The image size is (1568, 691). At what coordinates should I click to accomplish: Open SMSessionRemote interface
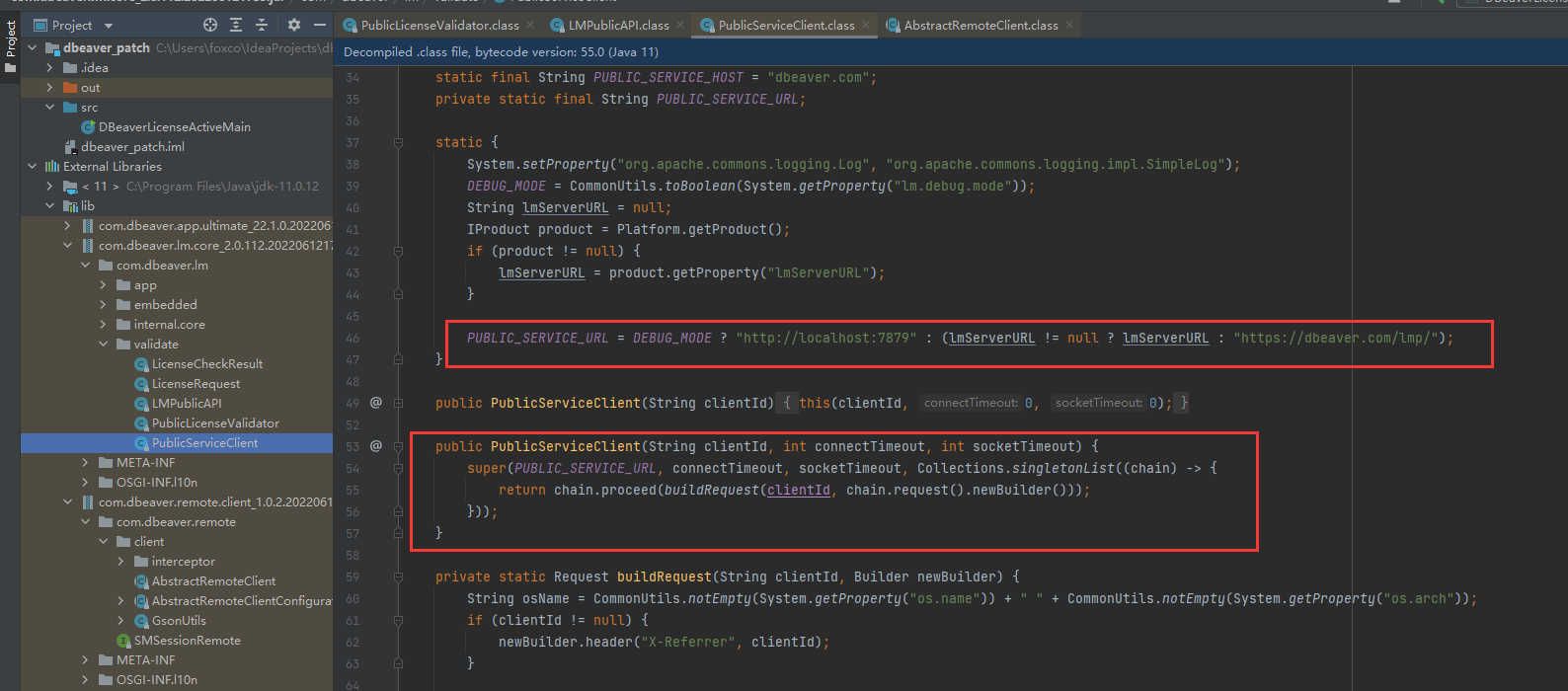click(187, 640)
